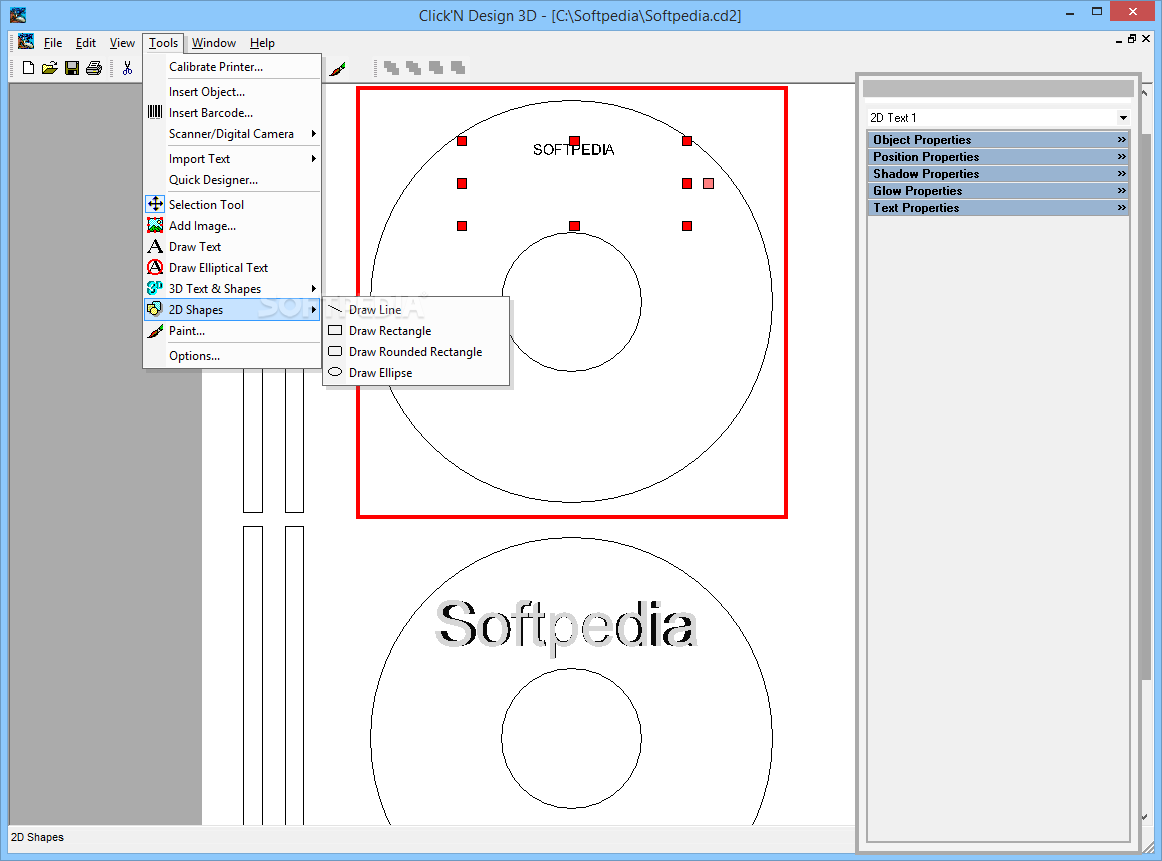Click the Save floppy disk icon

pos(72,68)
